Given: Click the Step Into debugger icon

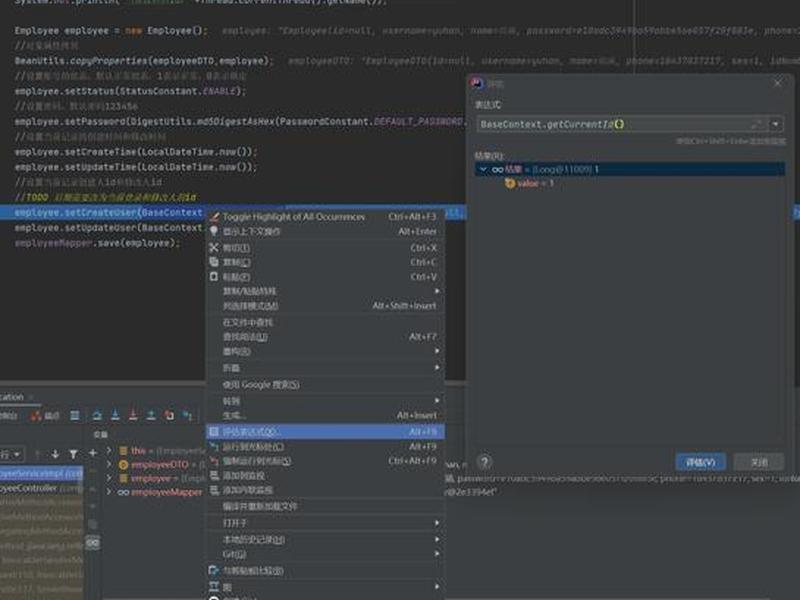Looking at the screenshot, I should (x=115, y=415).
